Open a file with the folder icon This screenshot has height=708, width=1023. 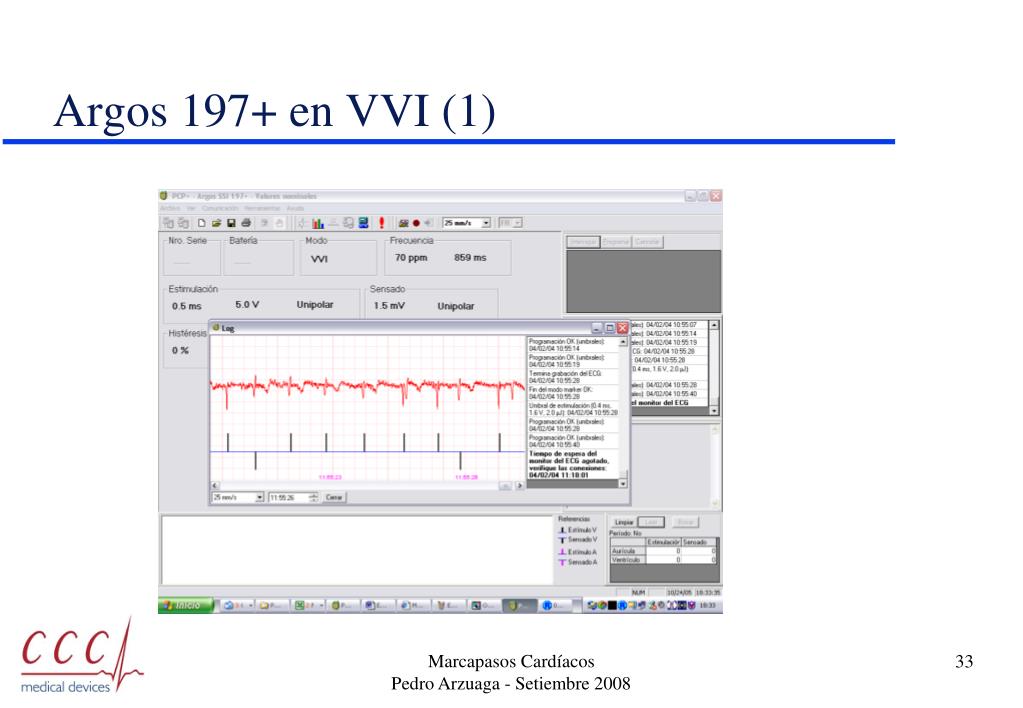216,223
